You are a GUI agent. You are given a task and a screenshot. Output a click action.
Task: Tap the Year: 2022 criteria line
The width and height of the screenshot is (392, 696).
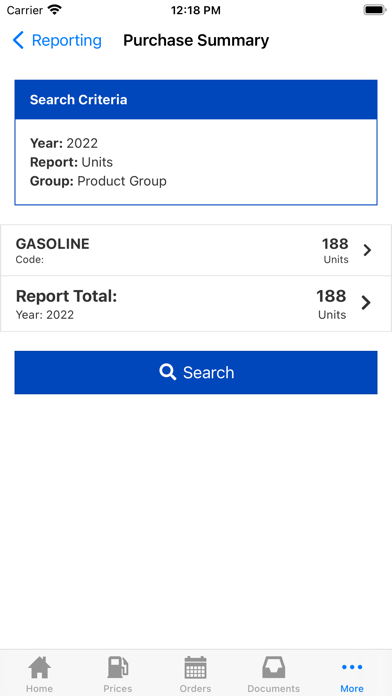(x=64, y=143)
